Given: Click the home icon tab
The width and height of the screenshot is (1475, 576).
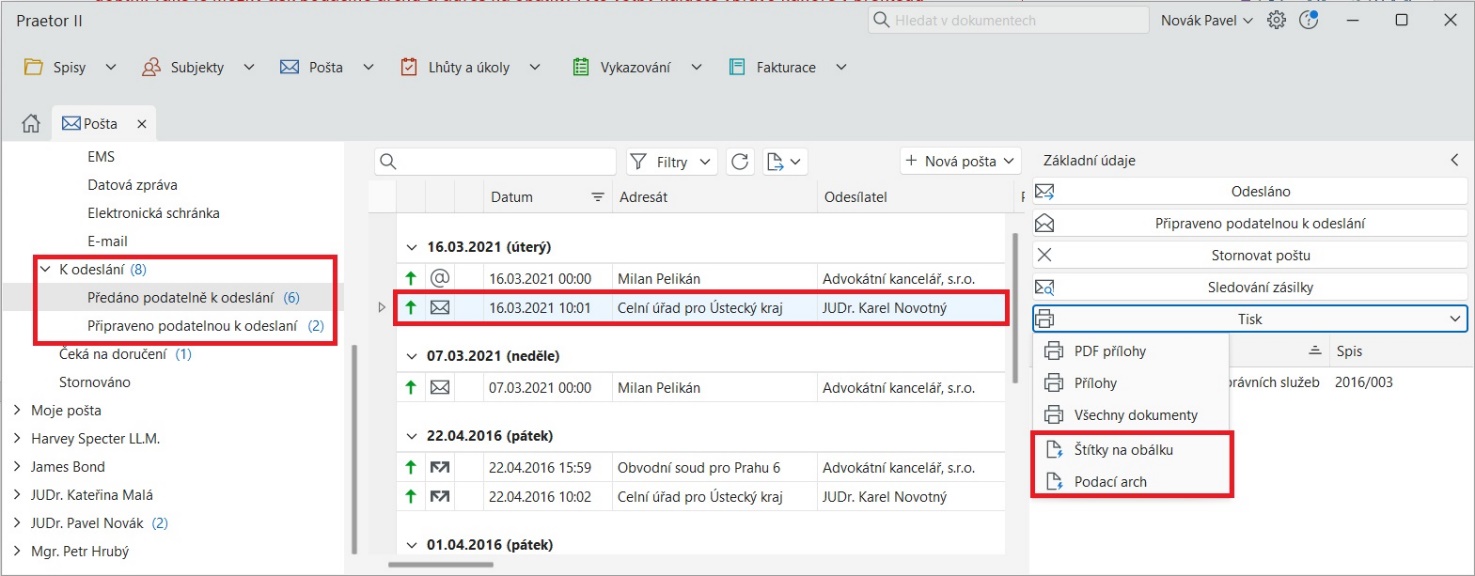Looking at the screenshot, I should coord(29,122).
